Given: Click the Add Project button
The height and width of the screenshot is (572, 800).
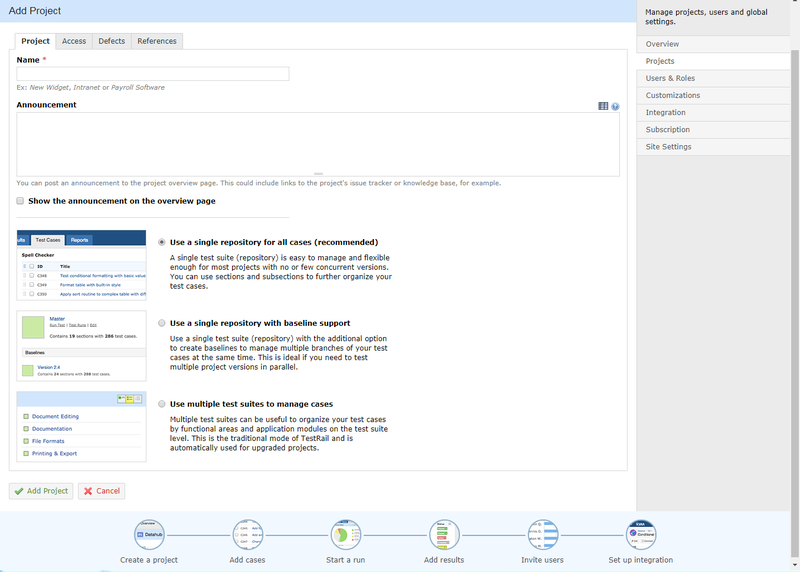Looking at the screenshot, I should (41, 491).
